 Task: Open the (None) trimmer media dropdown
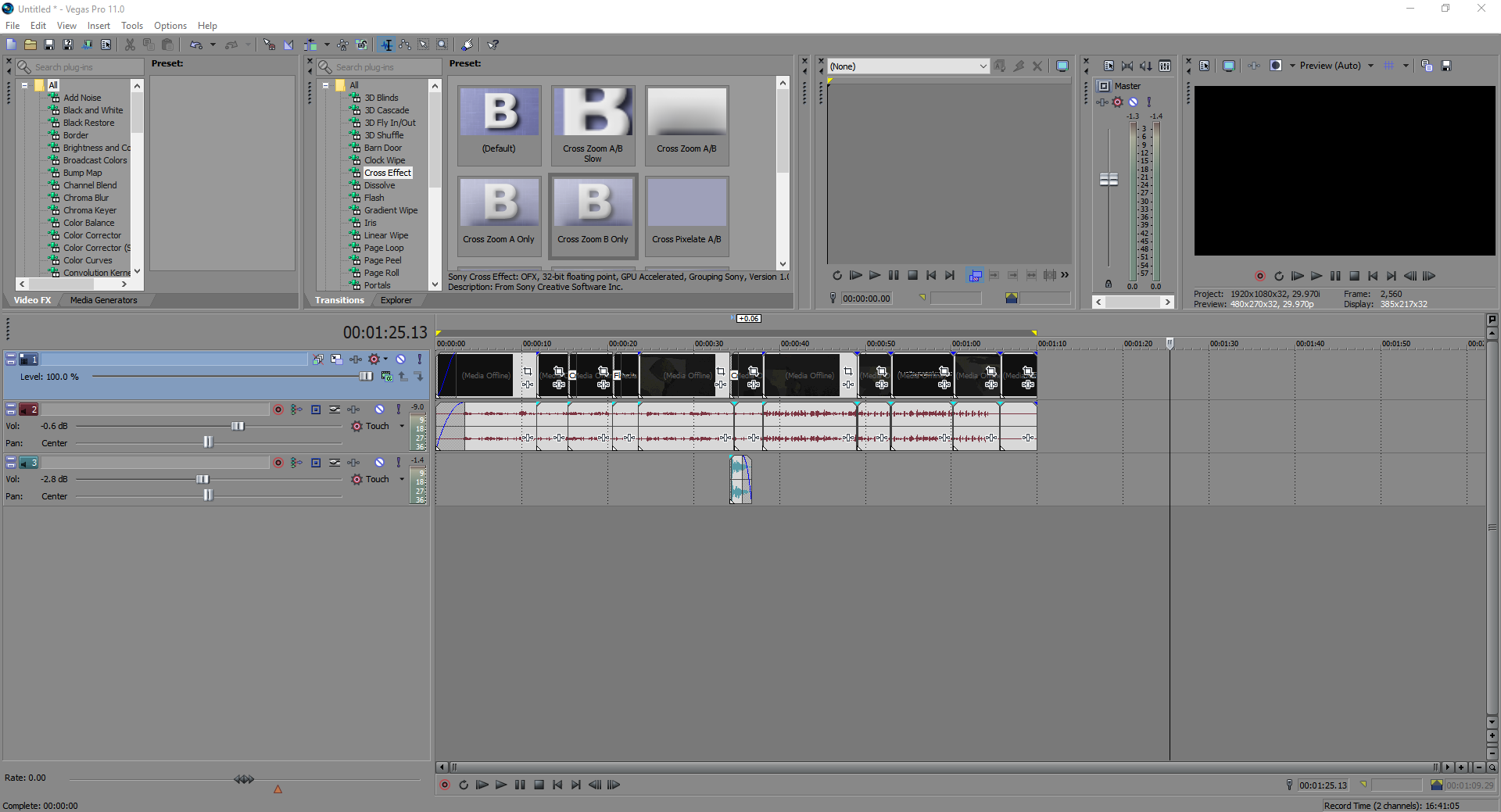[x=983, y=66]
